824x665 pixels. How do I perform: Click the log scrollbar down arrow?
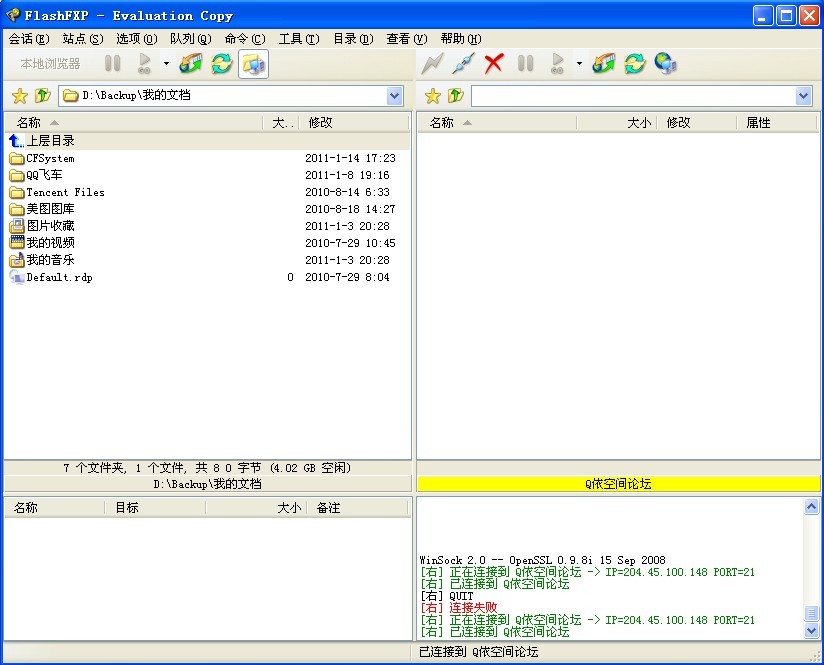tap(811, 630)
